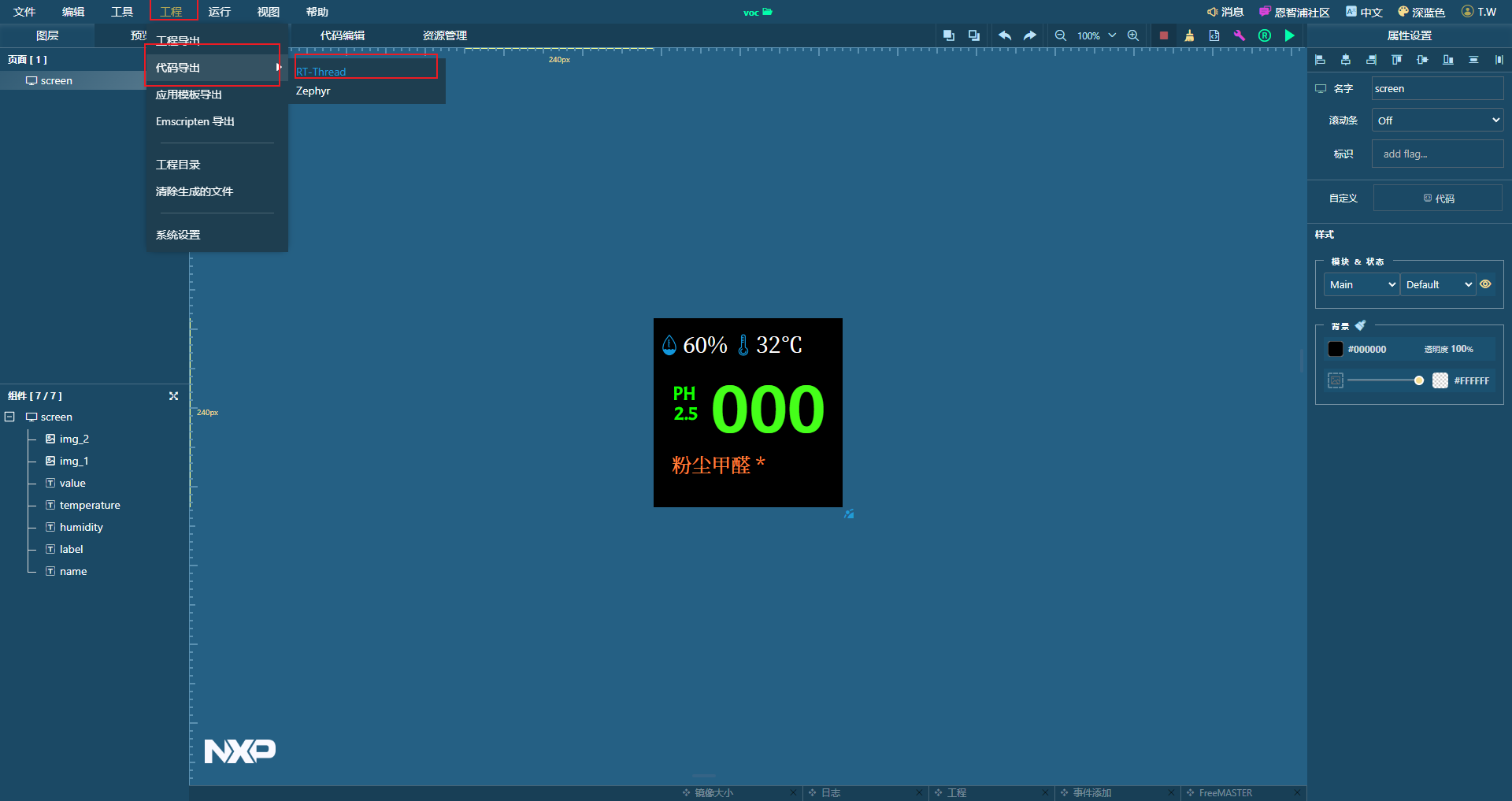
Task: Toggle the background transparency checker swatch
Action: tap(1440, 380)
